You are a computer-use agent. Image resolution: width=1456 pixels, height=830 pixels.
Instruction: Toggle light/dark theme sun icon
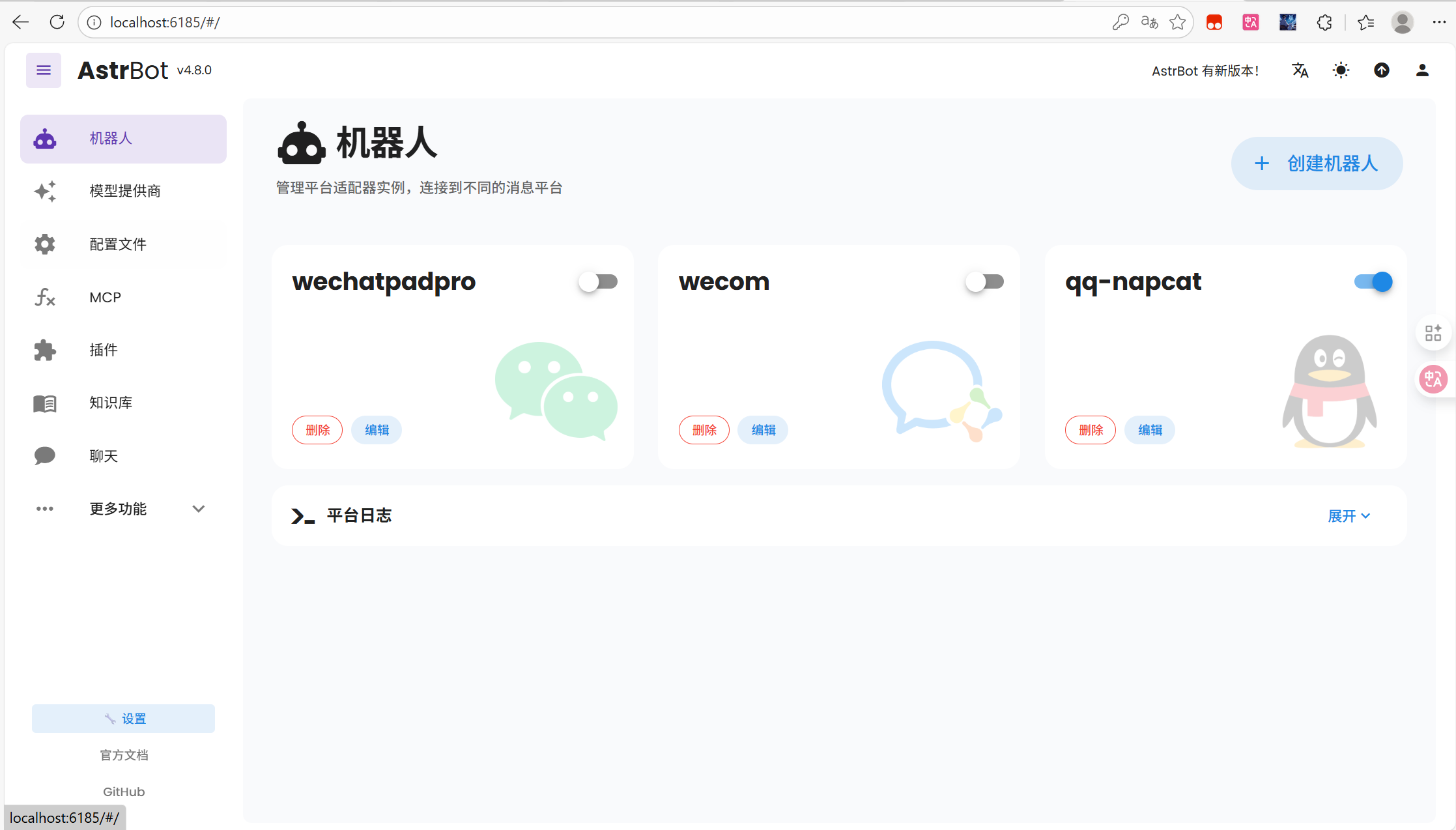pyautogui.click(x=1341, y=70)
